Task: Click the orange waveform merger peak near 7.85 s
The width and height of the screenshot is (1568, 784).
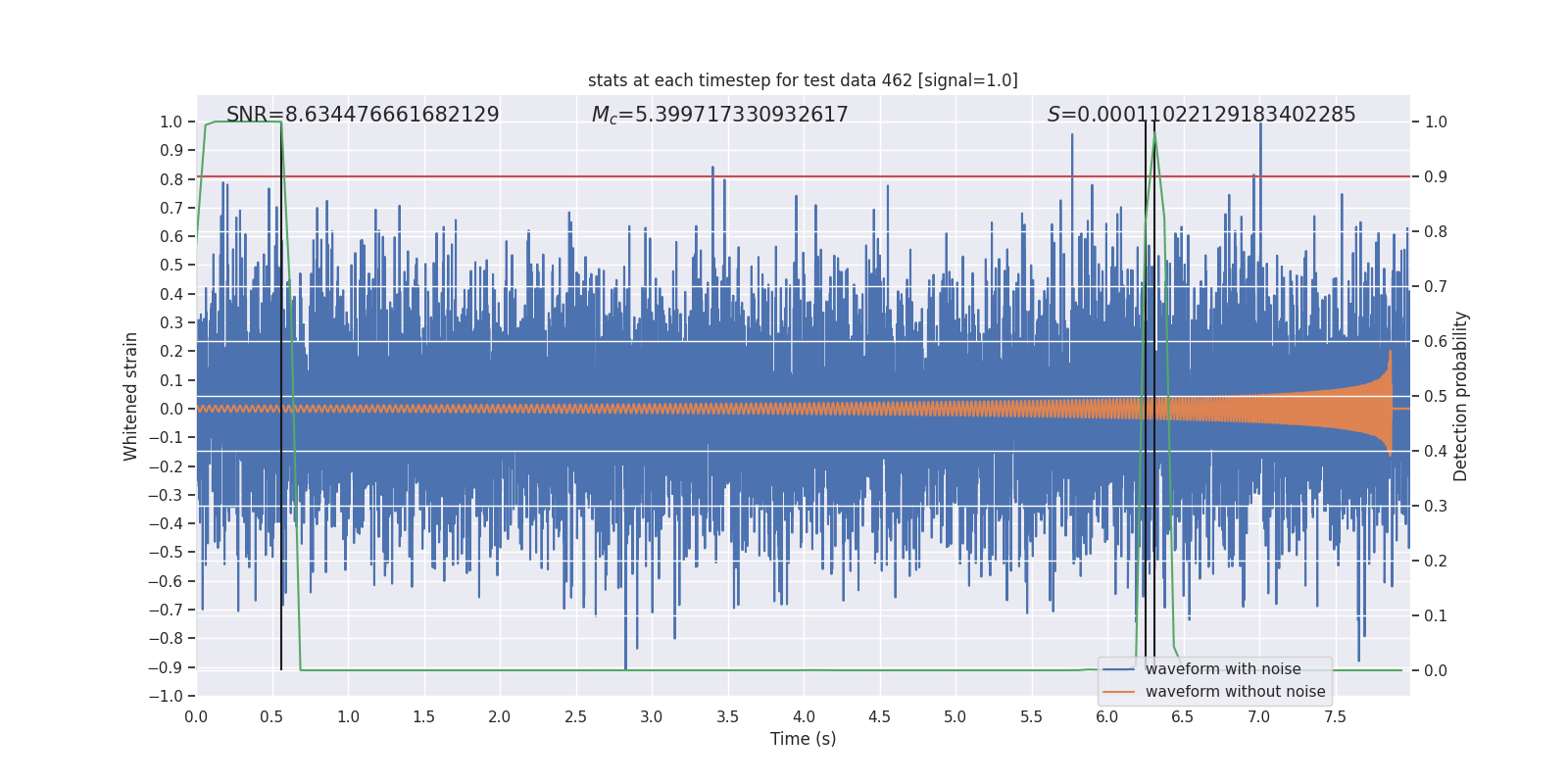Action: (1390, 355)
